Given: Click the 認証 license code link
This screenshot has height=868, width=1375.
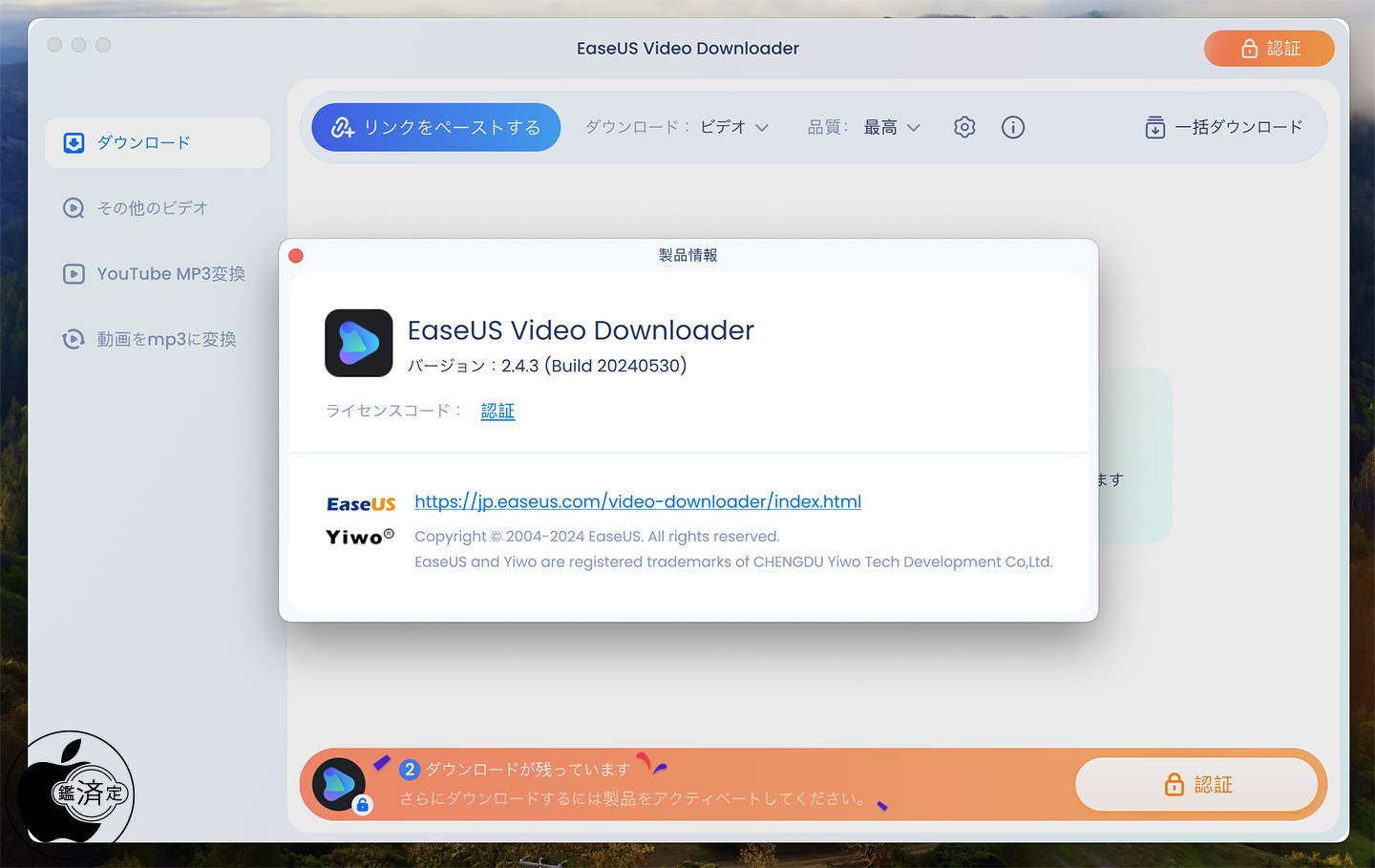Looking at the screenshot, I should coord(497,411).
